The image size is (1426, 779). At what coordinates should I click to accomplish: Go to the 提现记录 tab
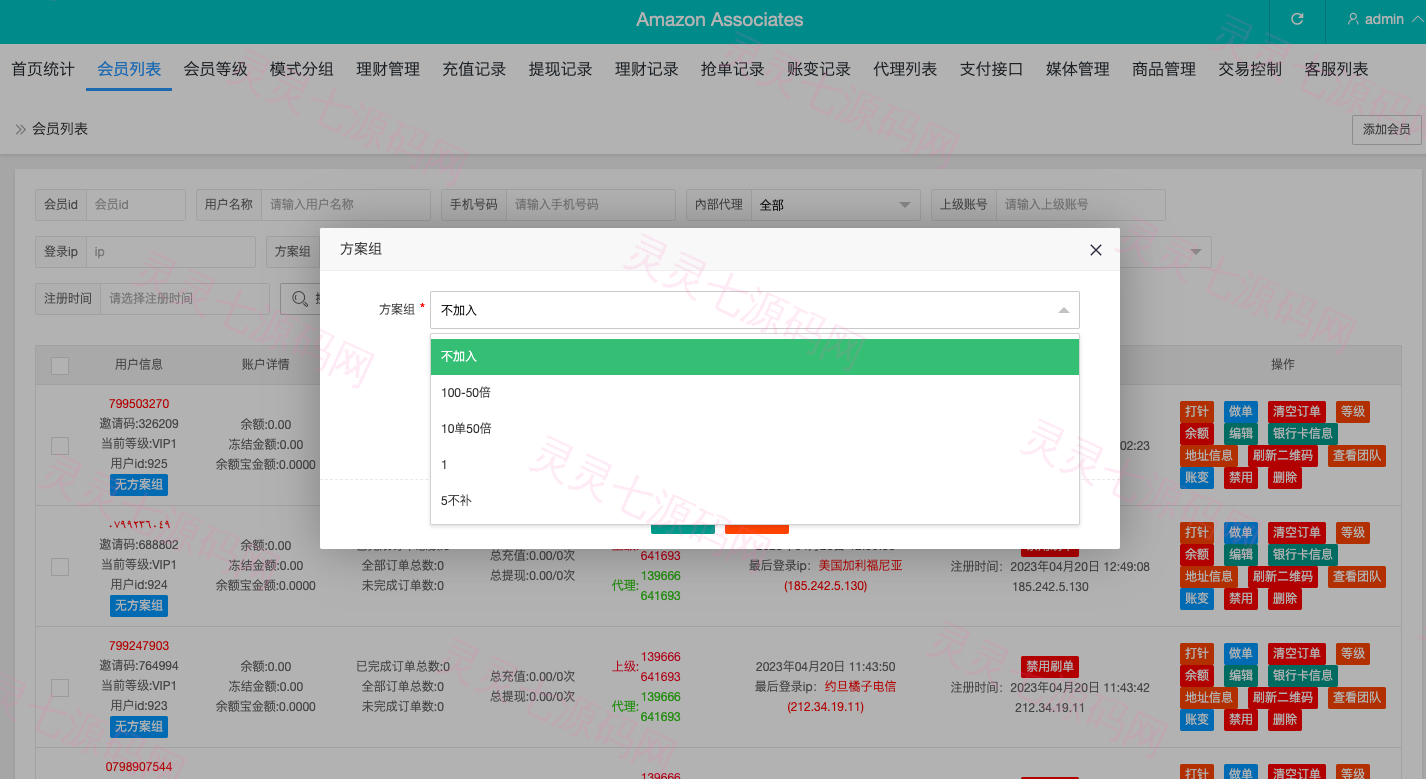tap(560, 69)
